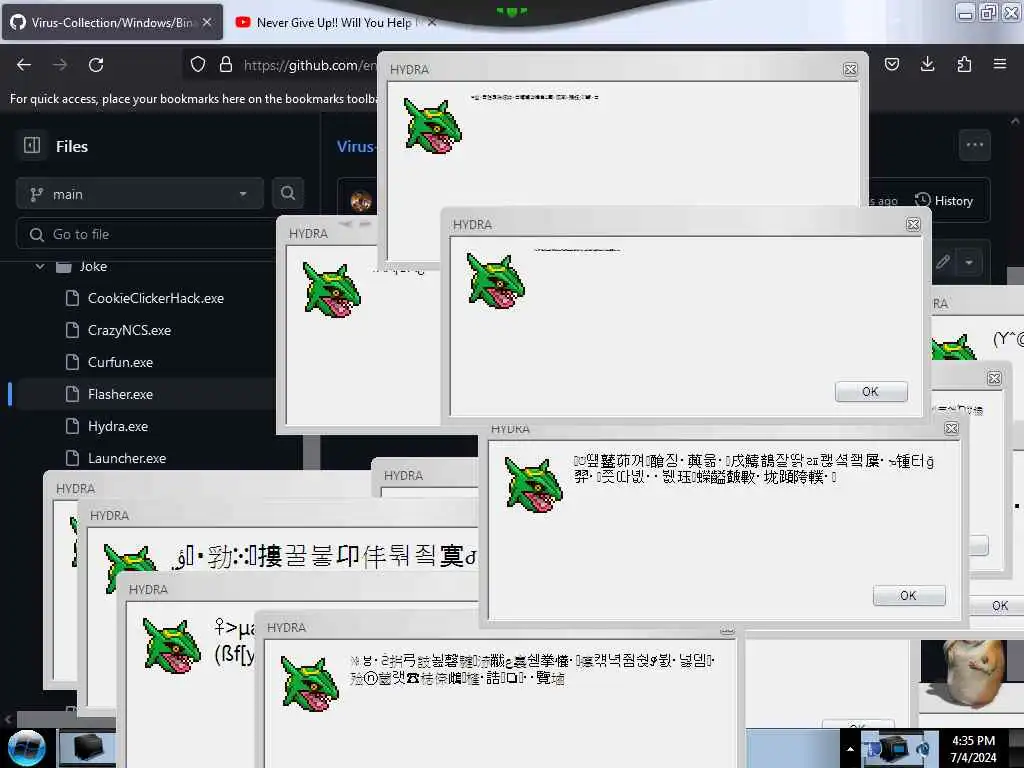
Task: Close the partially hidden right-side HYDRA dialog
Action: coord(994,378)
